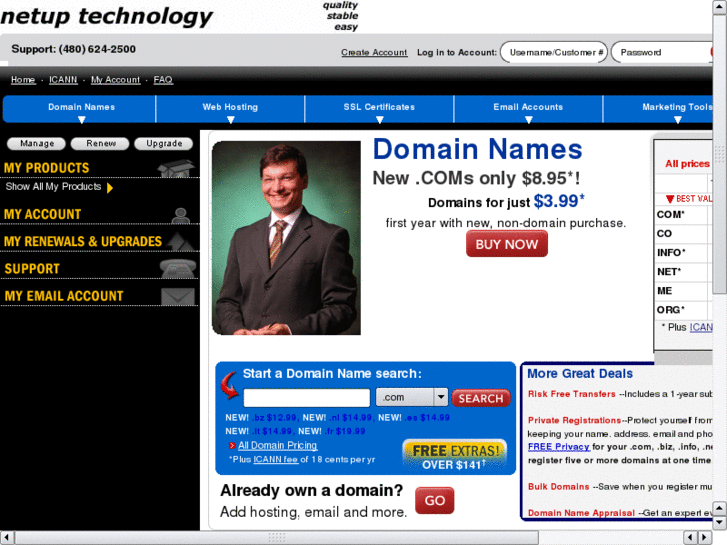Expand the Domain Names menu arrow
This screenshot has width=727, height=545.
click(82, 120)
